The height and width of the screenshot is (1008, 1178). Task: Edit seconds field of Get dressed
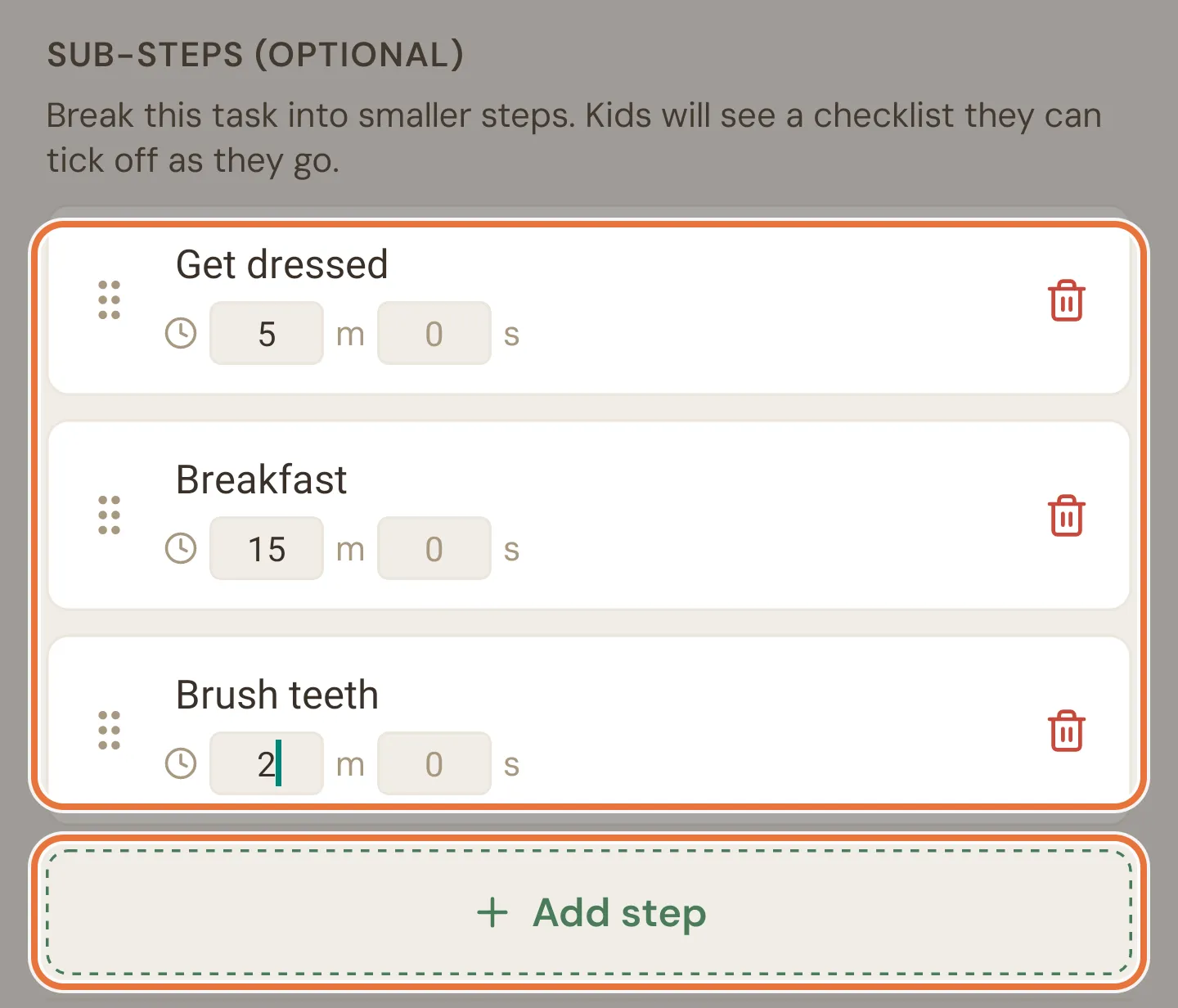434,334
